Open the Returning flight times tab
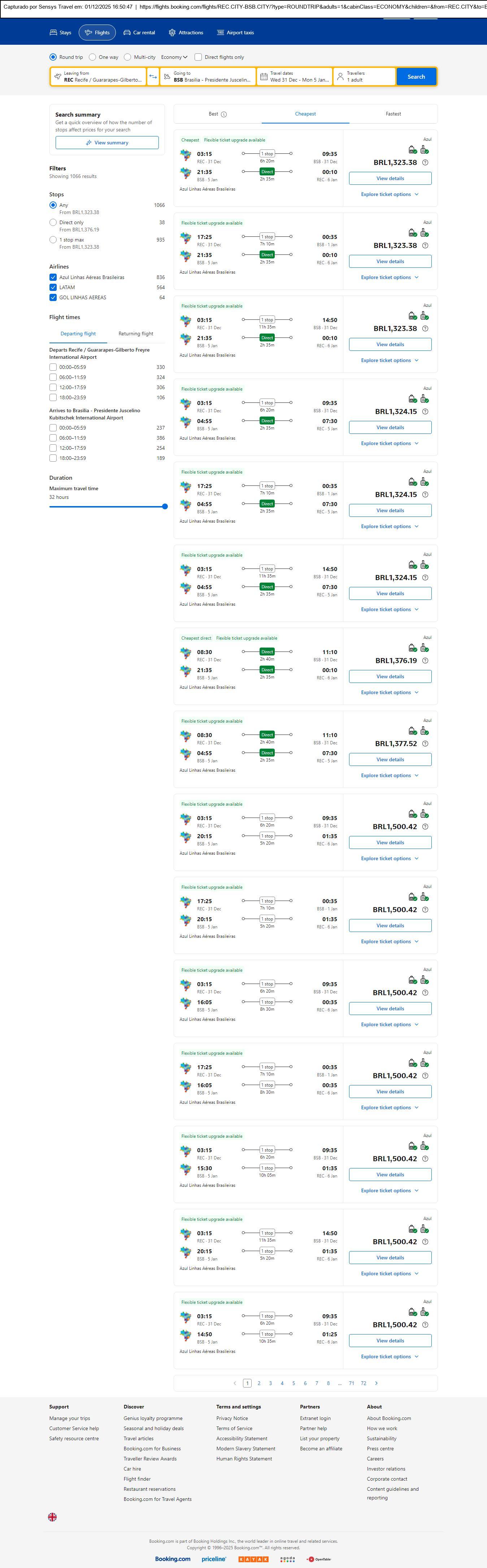This screenshot has height=1568, width=487. (x=136, y=334)
